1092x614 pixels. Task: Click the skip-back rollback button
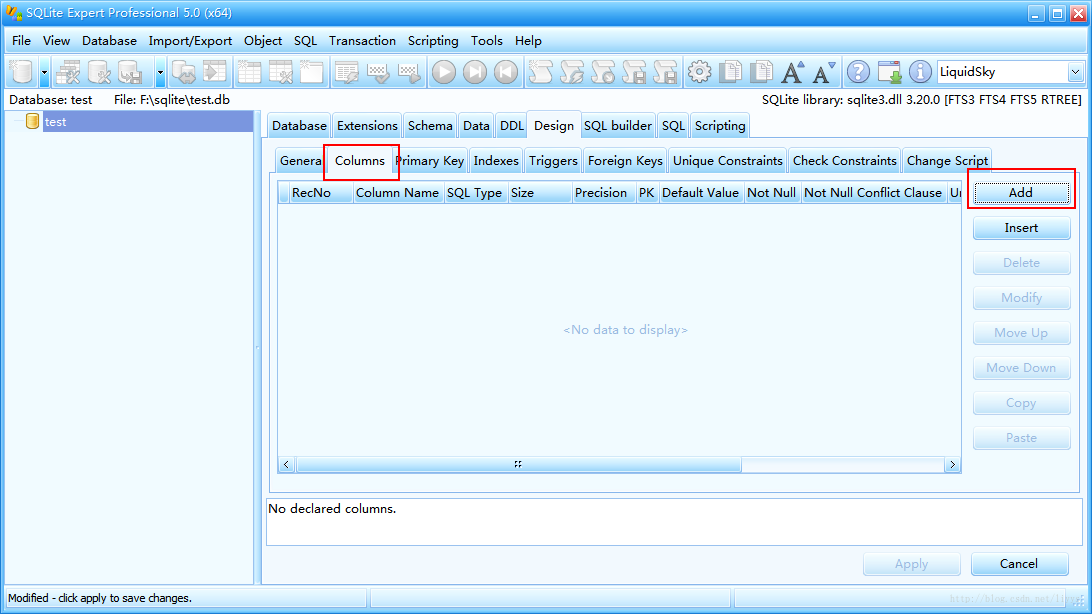[506, 72]
